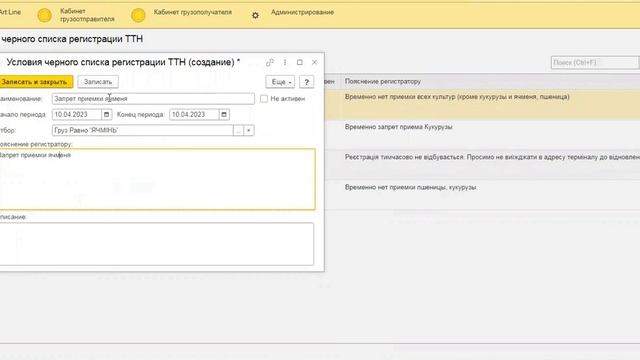
Task: Click in the Описание text area
Action: 157,244
